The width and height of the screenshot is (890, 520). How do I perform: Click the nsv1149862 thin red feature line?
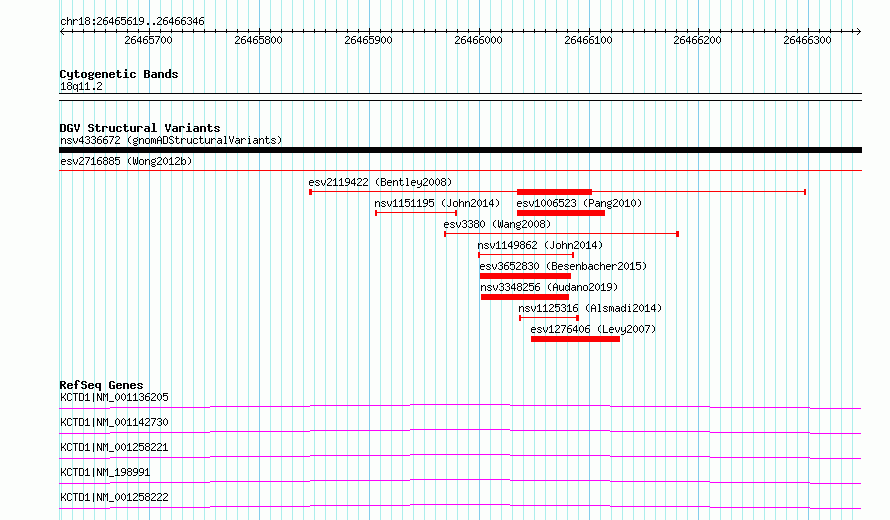pyautogui.click(x=526, y=255)
